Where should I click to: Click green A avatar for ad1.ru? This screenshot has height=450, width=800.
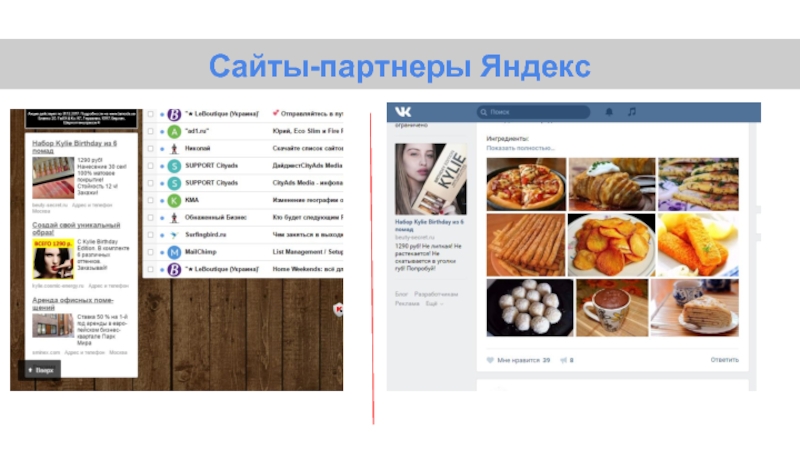(x=174, y=131)
